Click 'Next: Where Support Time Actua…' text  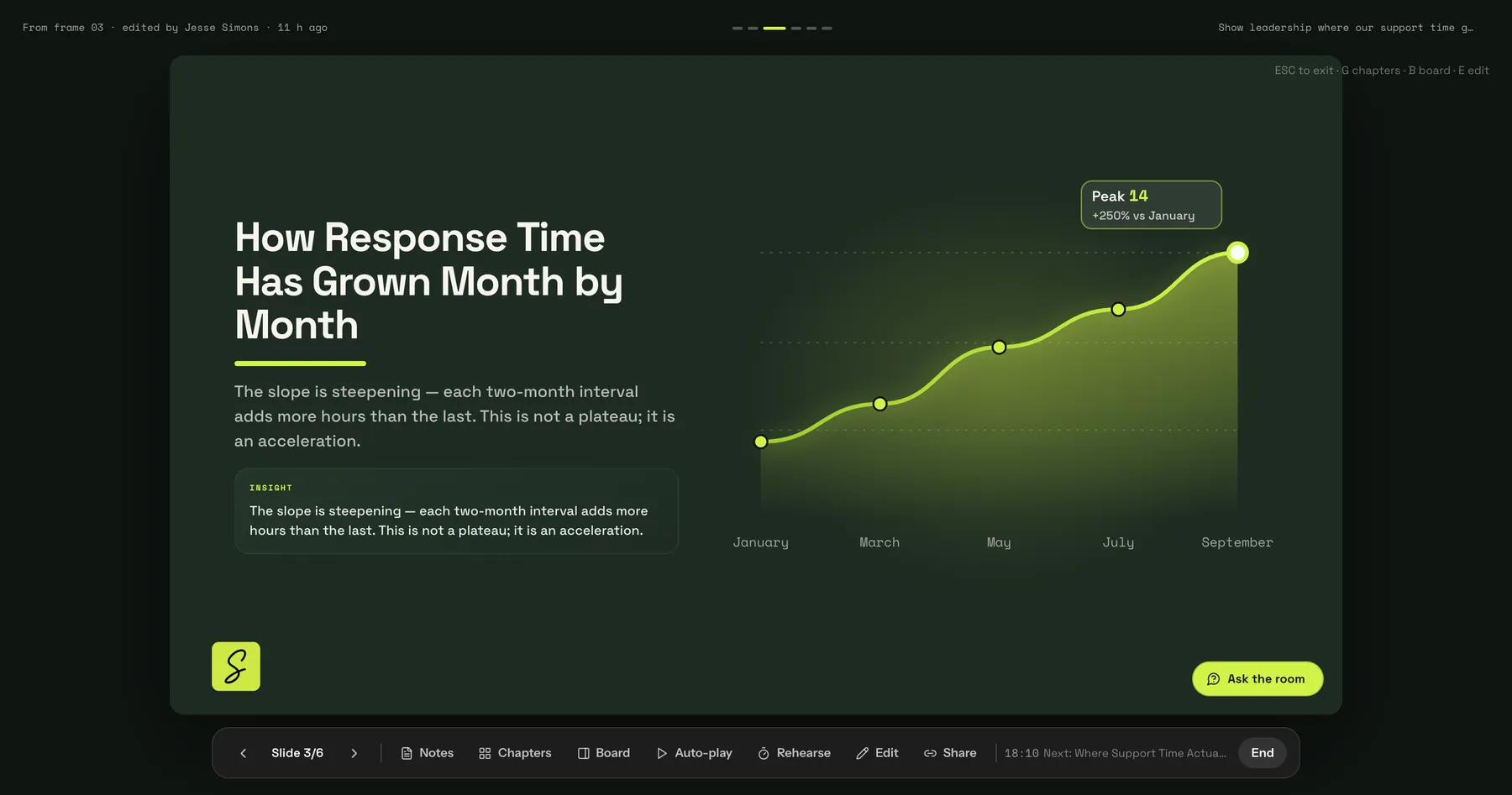point(1135,753)
